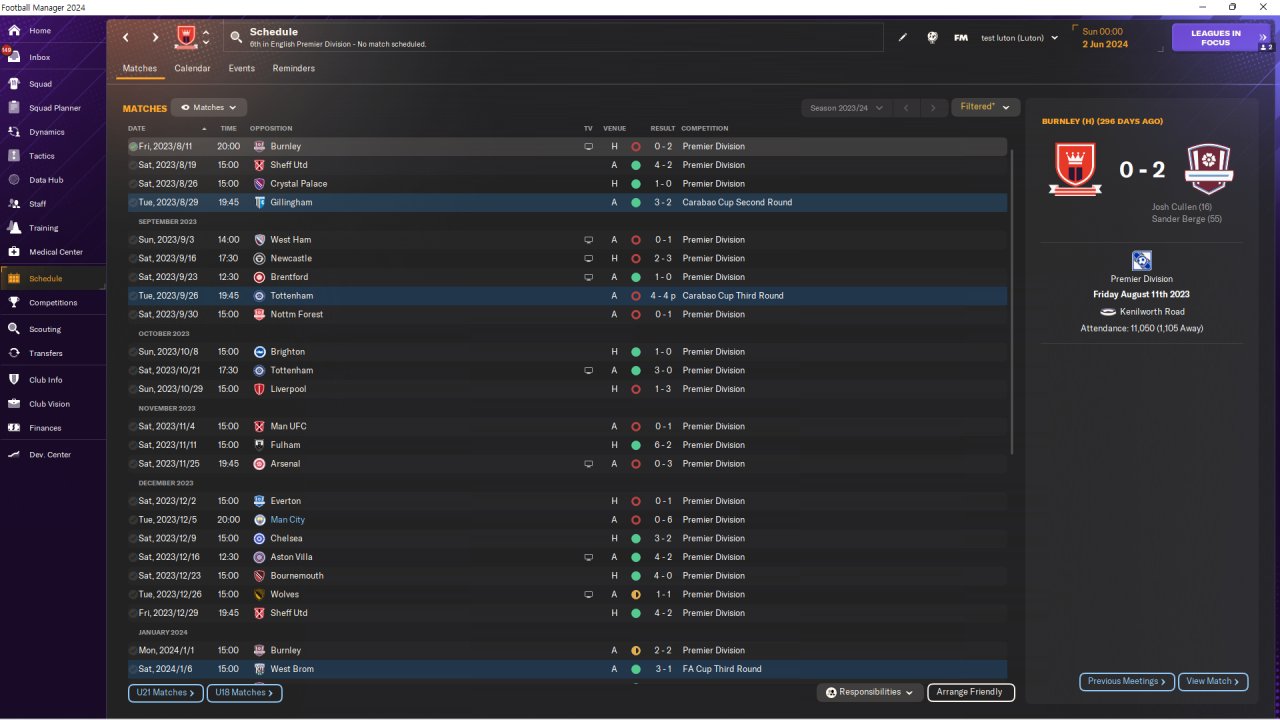Open Schedule in the sidebar
1280x720 pixels.
(x=46, y=278)
